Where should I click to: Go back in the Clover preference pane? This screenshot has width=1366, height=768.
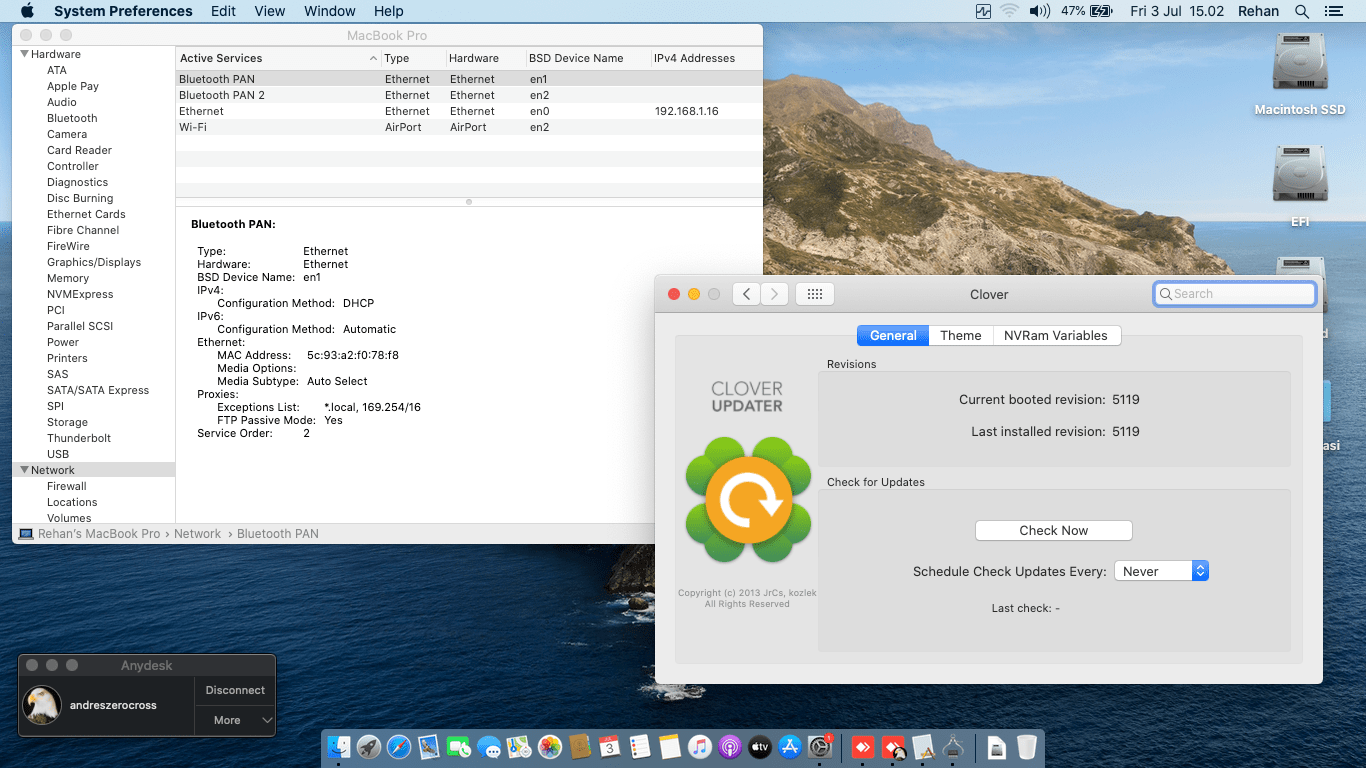point(746,294)
